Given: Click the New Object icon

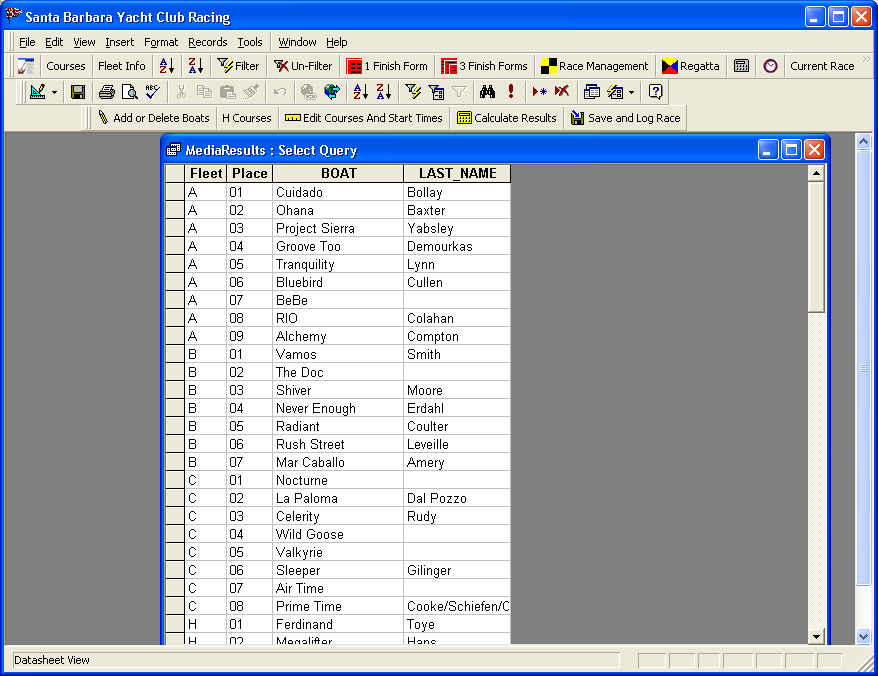Looking at the screenshot, I should coord(615,92).
